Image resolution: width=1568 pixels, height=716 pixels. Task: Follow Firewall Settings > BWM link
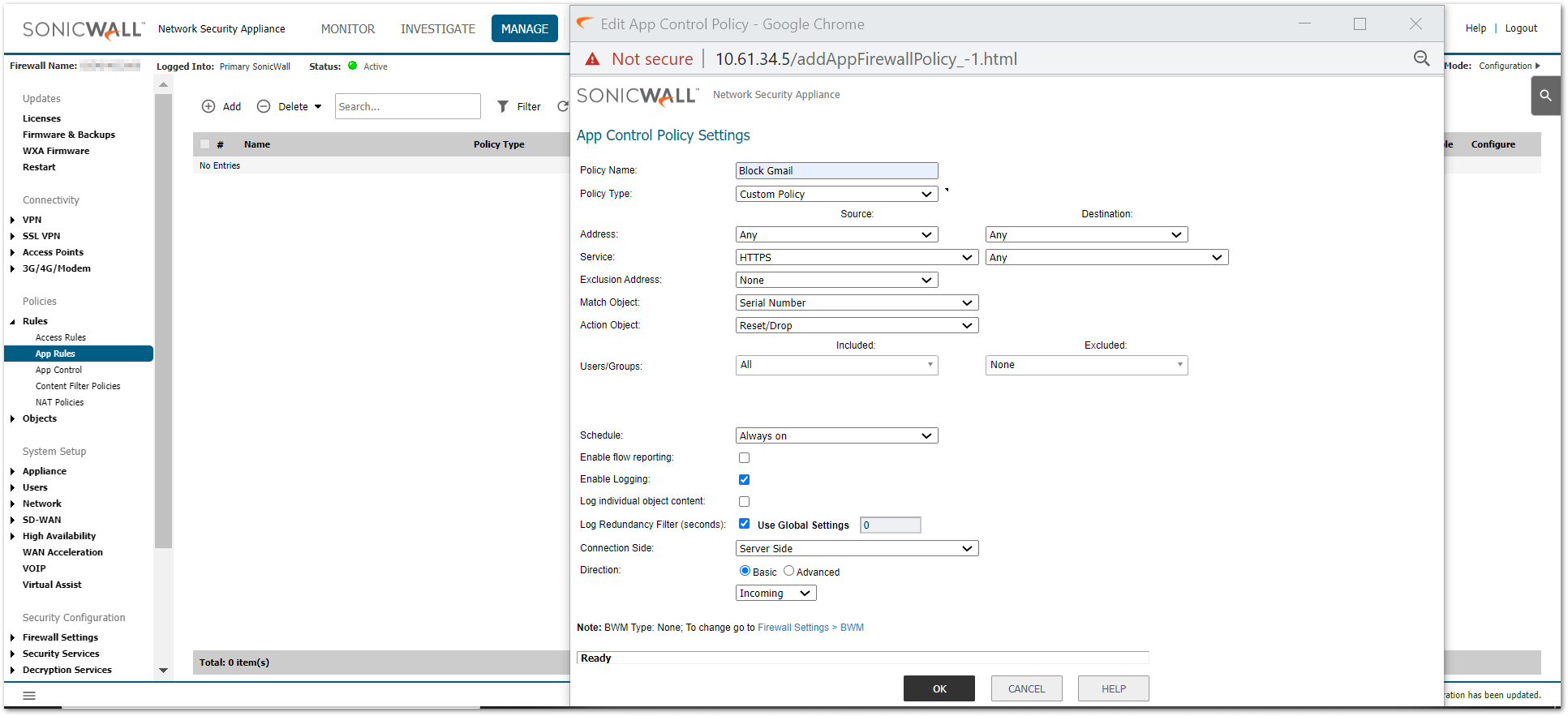tap(810, 628)
